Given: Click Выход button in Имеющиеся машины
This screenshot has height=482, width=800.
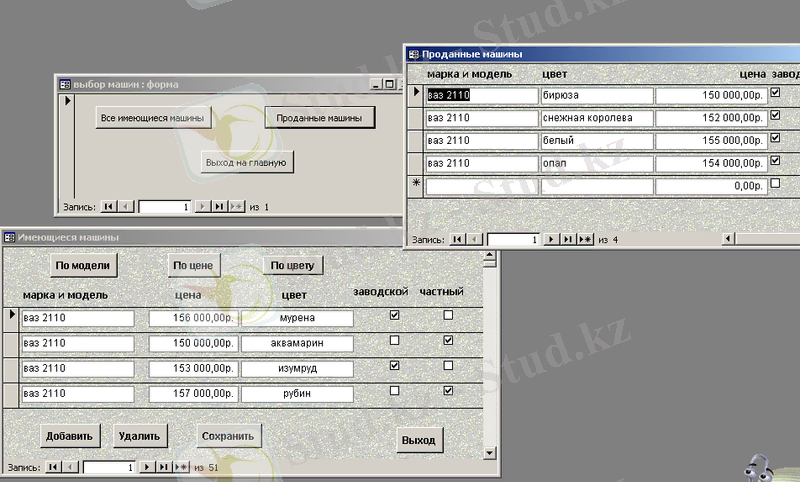Looking at the screenshot, I should [419, 440].
